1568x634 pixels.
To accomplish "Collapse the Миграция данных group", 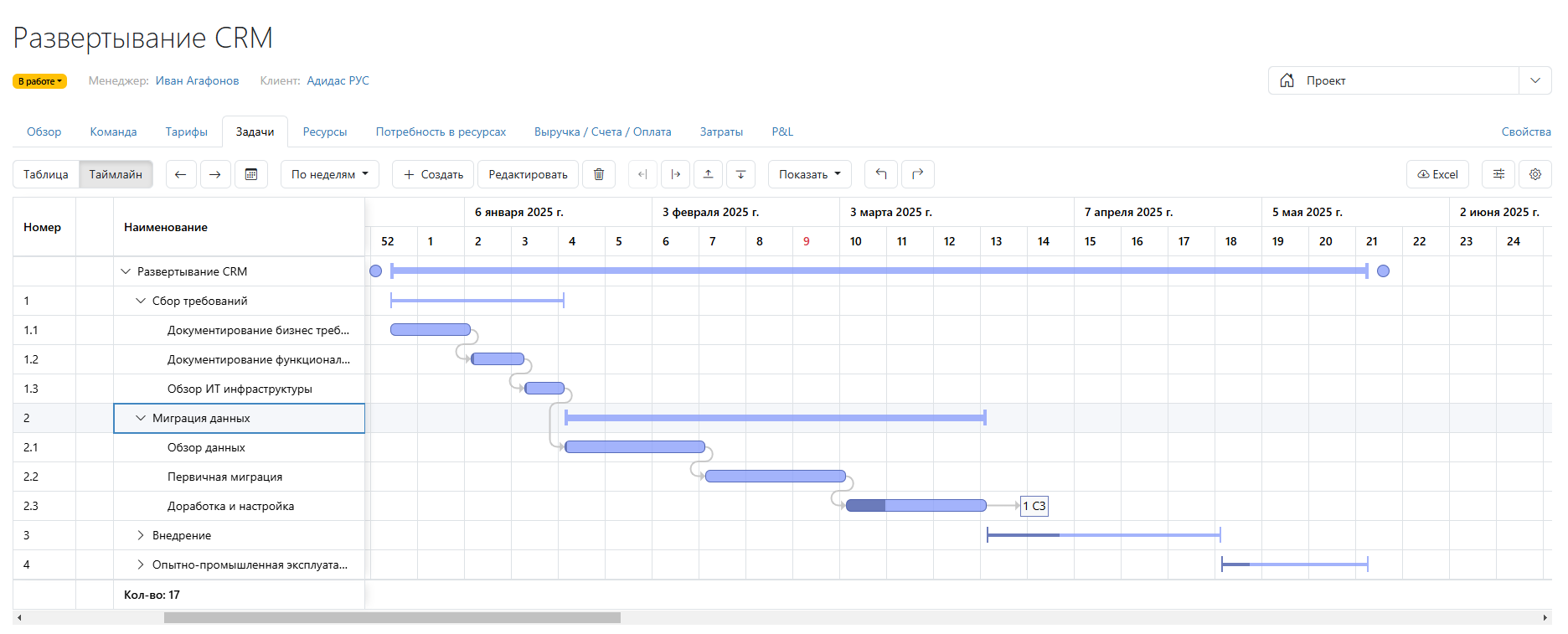I will pos(141,418).
